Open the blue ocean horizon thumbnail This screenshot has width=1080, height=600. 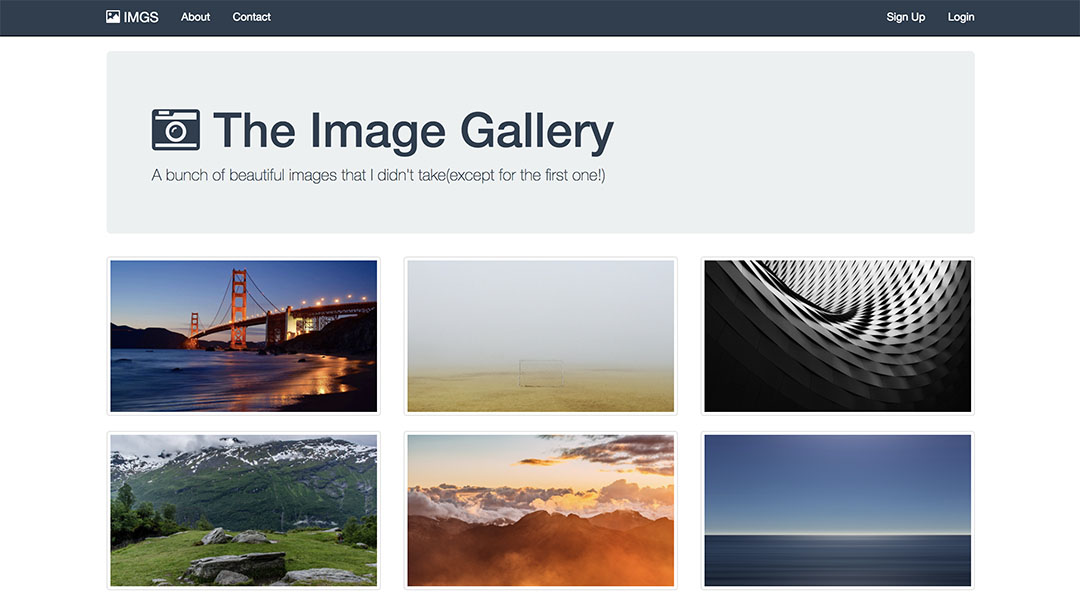pos(837,510)
